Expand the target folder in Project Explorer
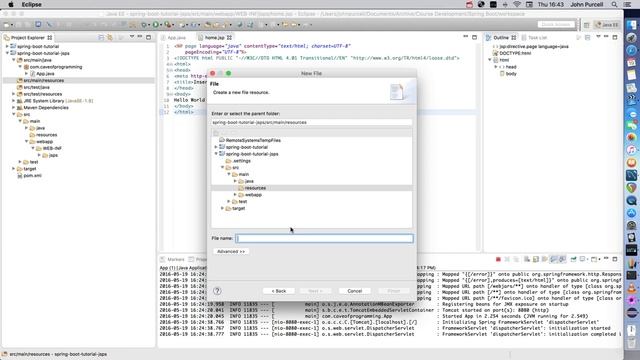 pos(13,169)
